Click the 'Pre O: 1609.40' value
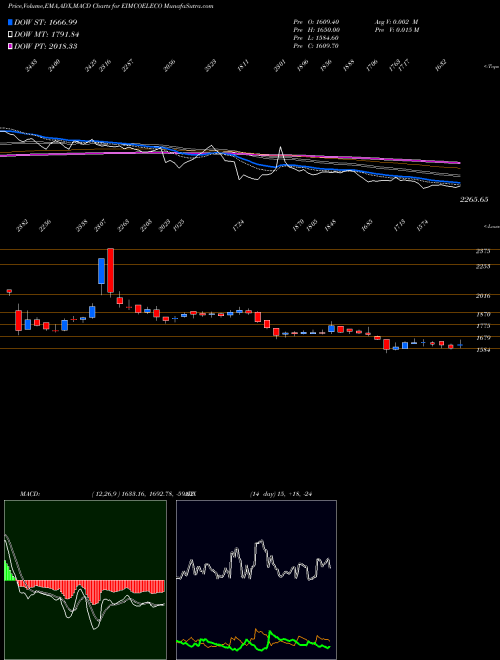Viewport: 500px width, 660px height. [x=316, y=21]
